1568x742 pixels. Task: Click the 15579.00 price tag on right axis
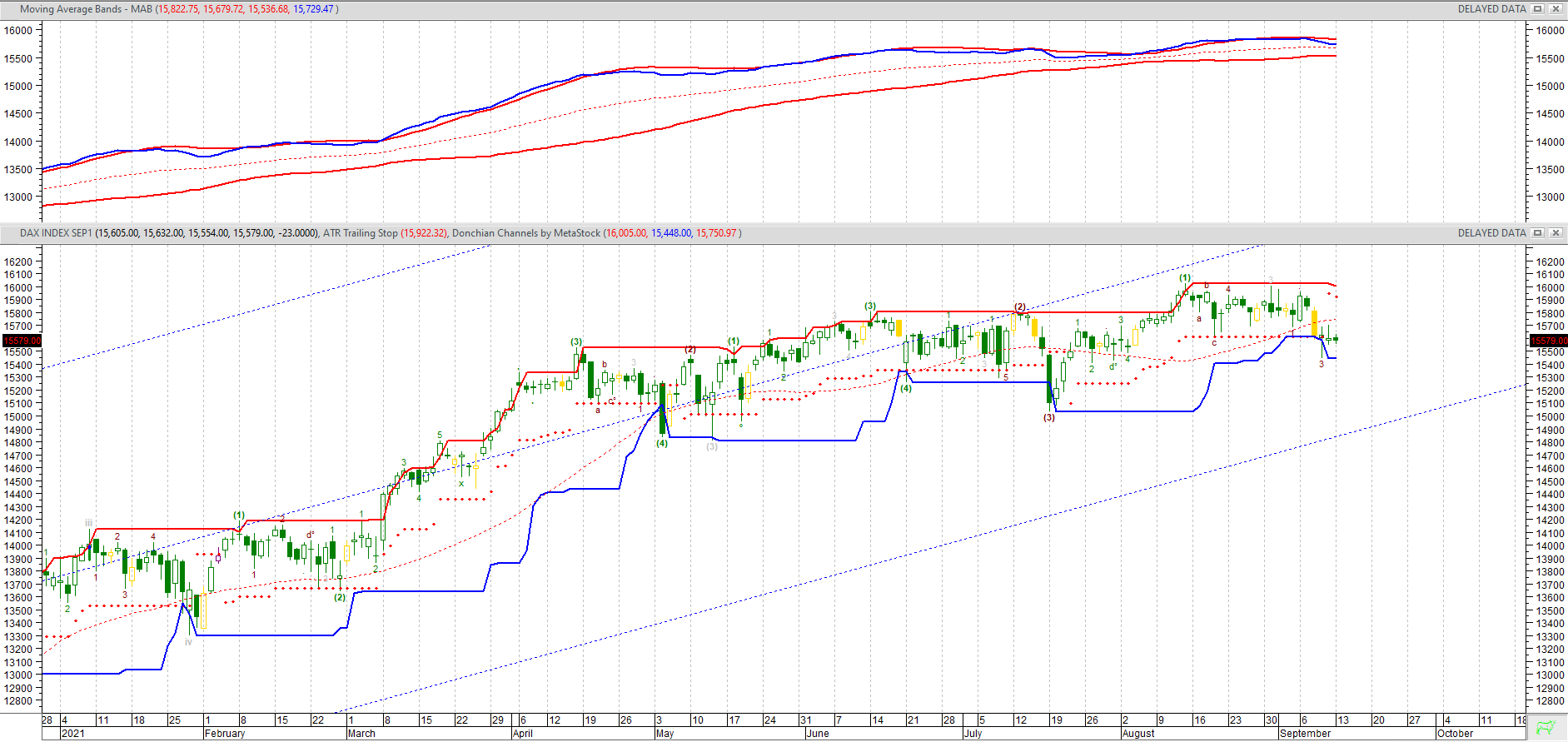[1549, 341]
